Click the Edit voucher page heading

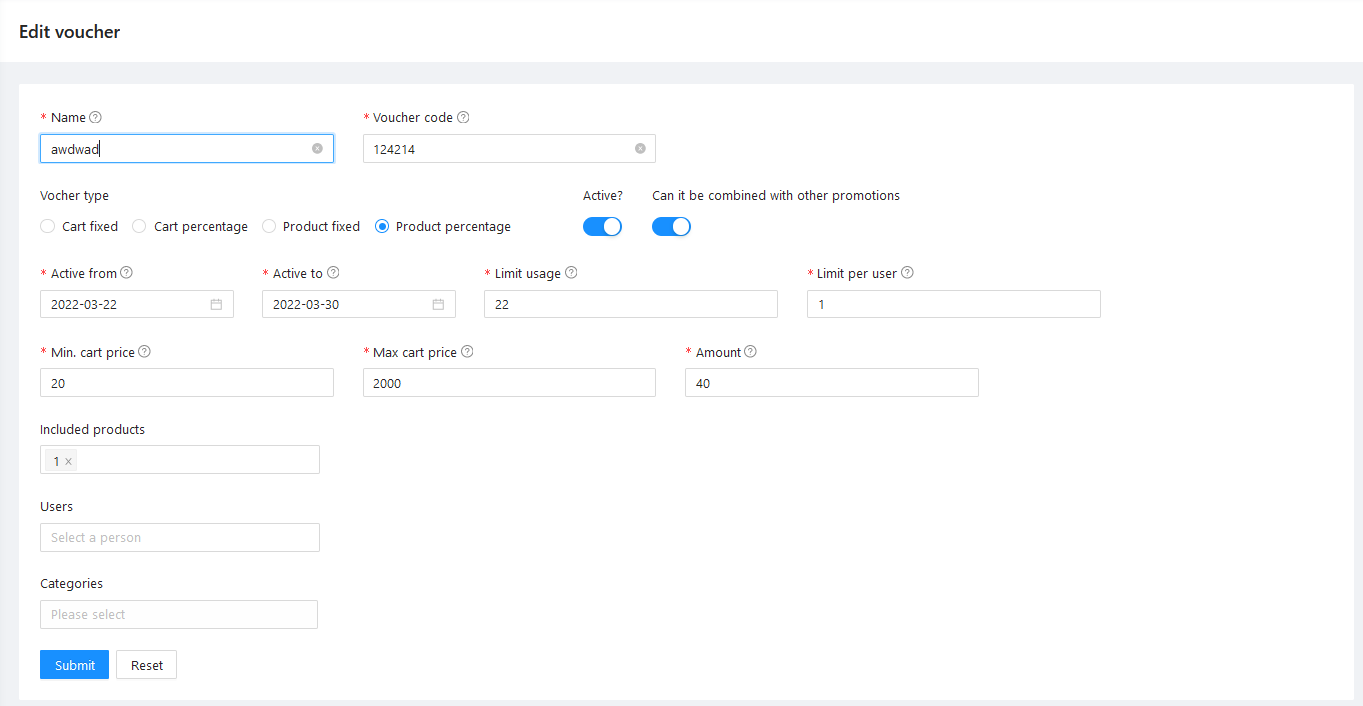(69, 32)
